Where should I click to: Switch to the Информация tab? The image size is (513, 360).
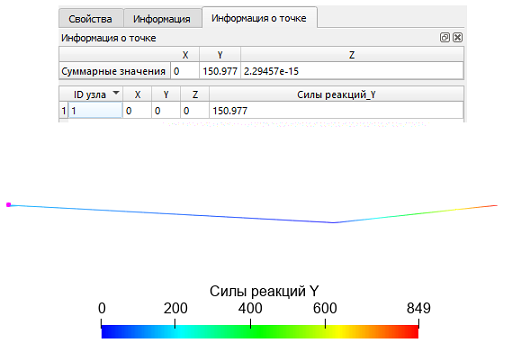(x=162, y=19)
